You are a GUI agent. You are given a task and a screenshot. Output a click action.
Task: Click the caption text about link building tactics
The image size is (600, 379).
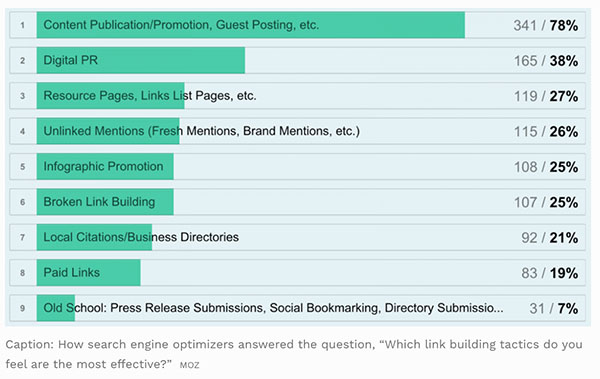click(294, 354)
